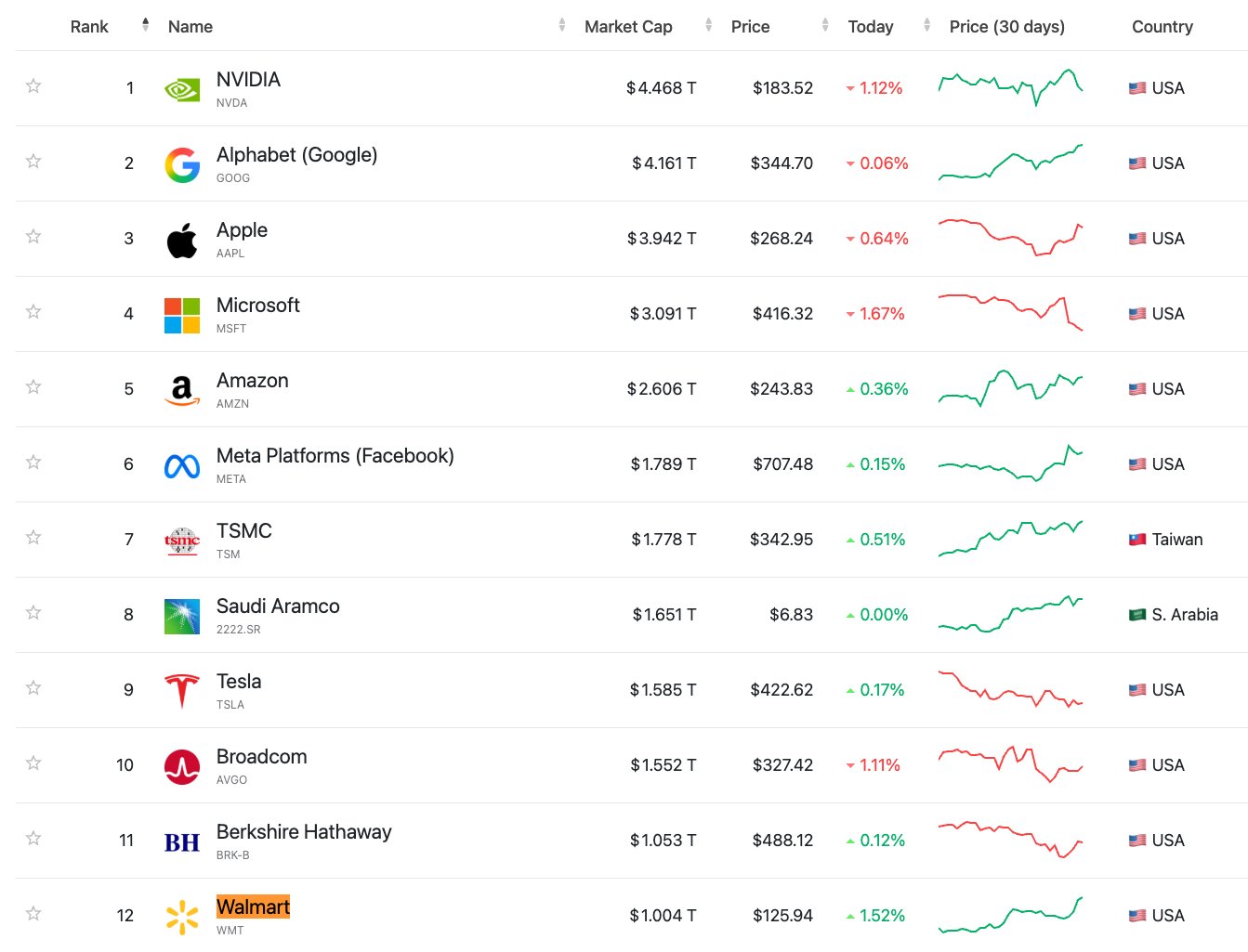Click the Microsoft logo icon
Image resolution: width=1248 pixels, height=952 pixels.
[x=182, y=315]
